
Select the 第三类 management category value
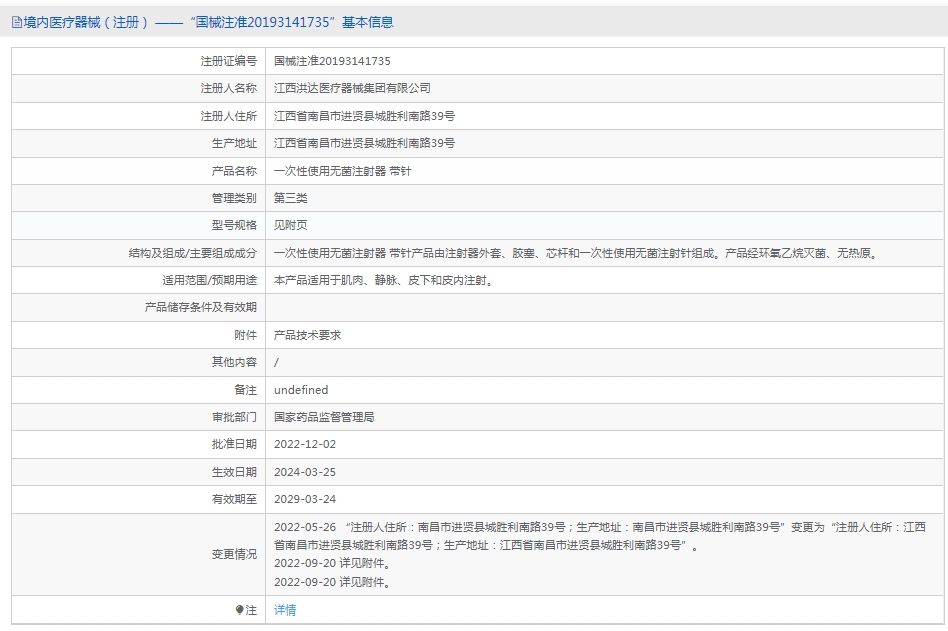[x=291, y=198]
